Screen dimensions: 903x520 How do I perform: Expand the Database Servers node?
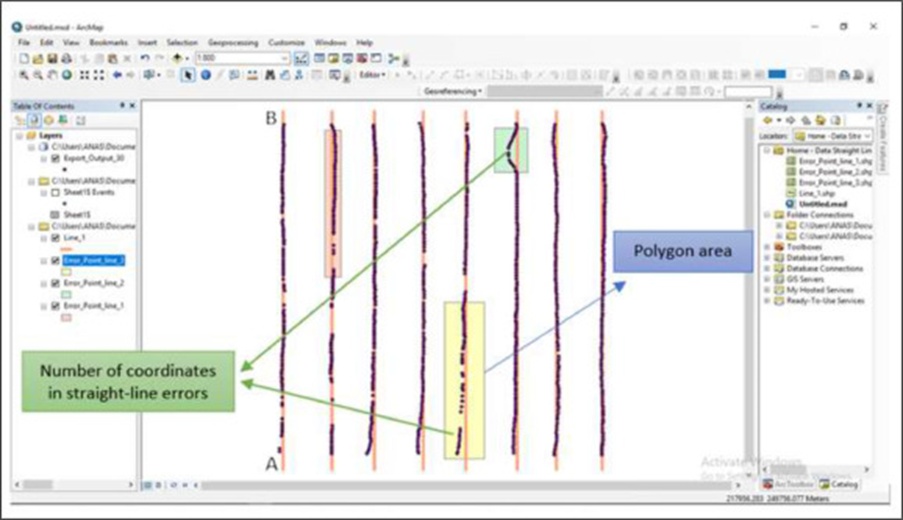coord(767,258)
